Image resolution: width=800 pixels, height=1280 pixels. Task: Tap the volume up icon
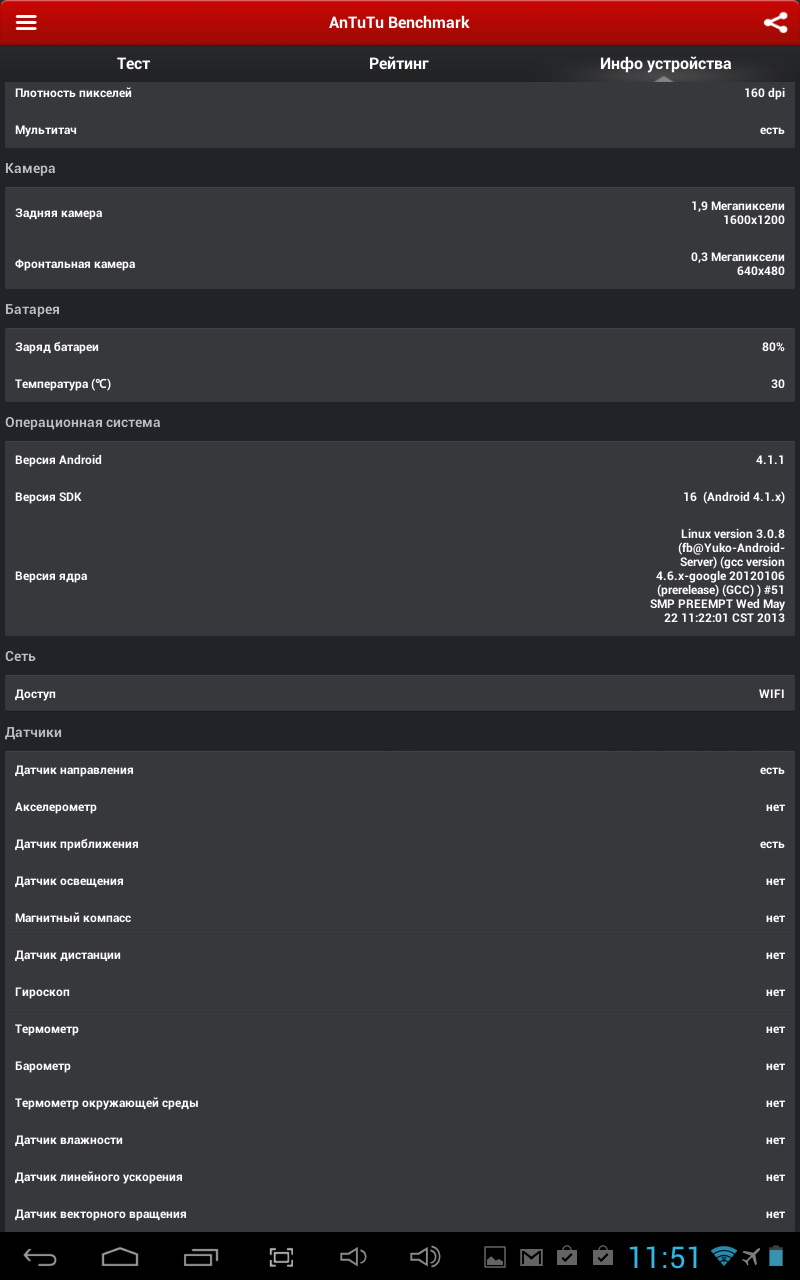tap(425, 1257)
